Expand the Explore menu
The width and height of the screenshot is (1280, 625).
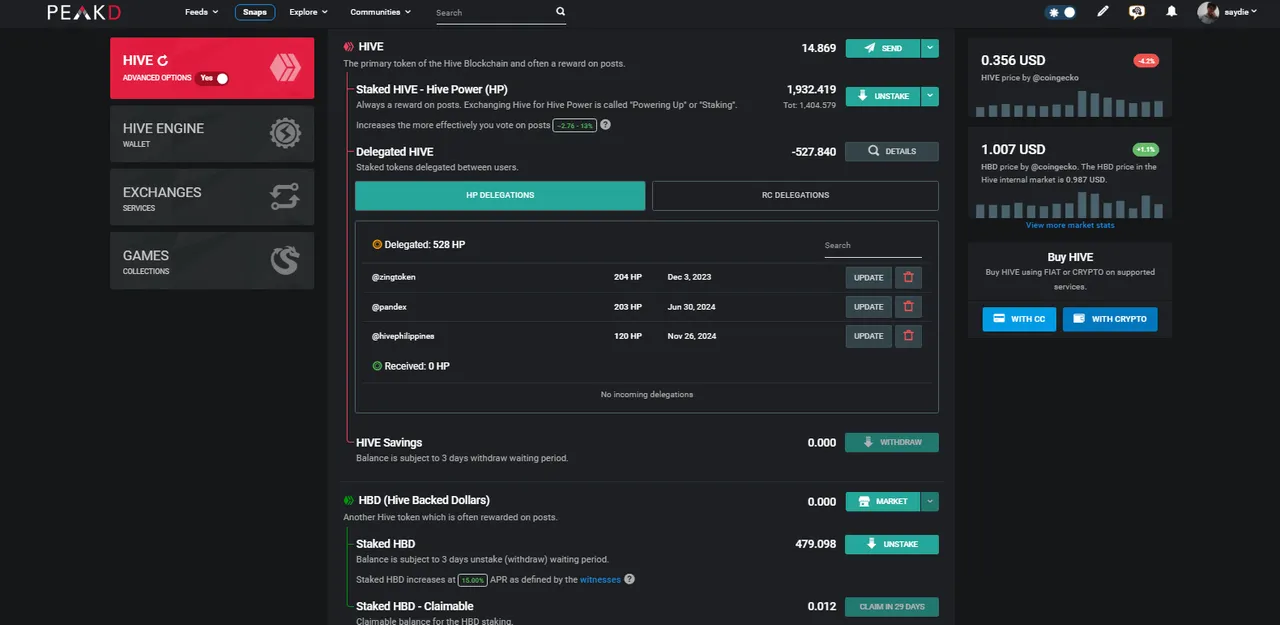click(308, 12)
